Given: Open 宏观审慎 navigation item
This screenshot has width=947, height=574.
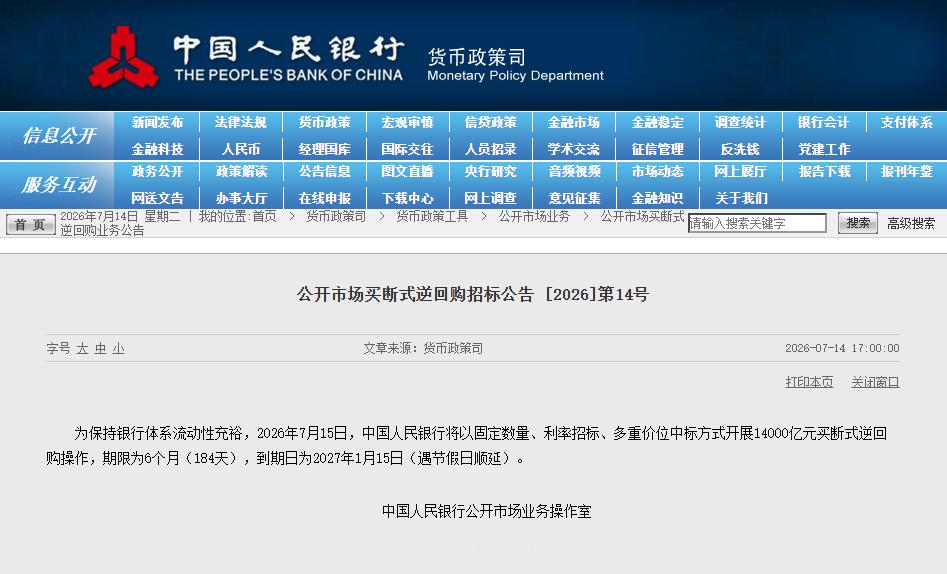Looking at the screenshot, I should pyautogui.click(x=408, y=122).
